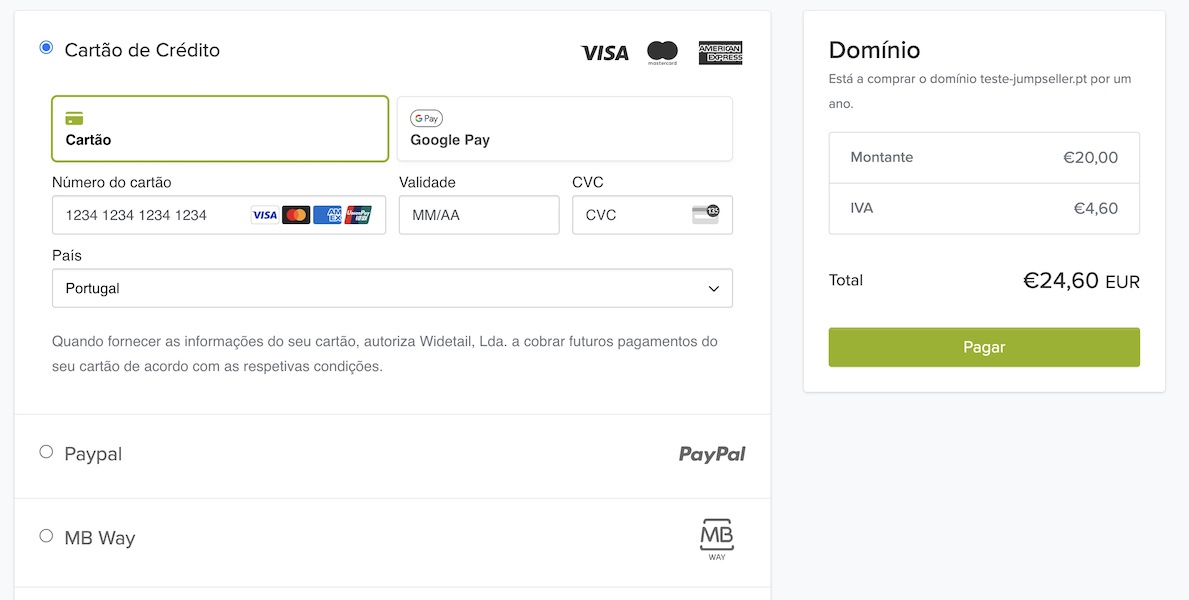Screen dimensions: 1189x600
Task: Click the Validade MM/AA field
Action: 478,215
